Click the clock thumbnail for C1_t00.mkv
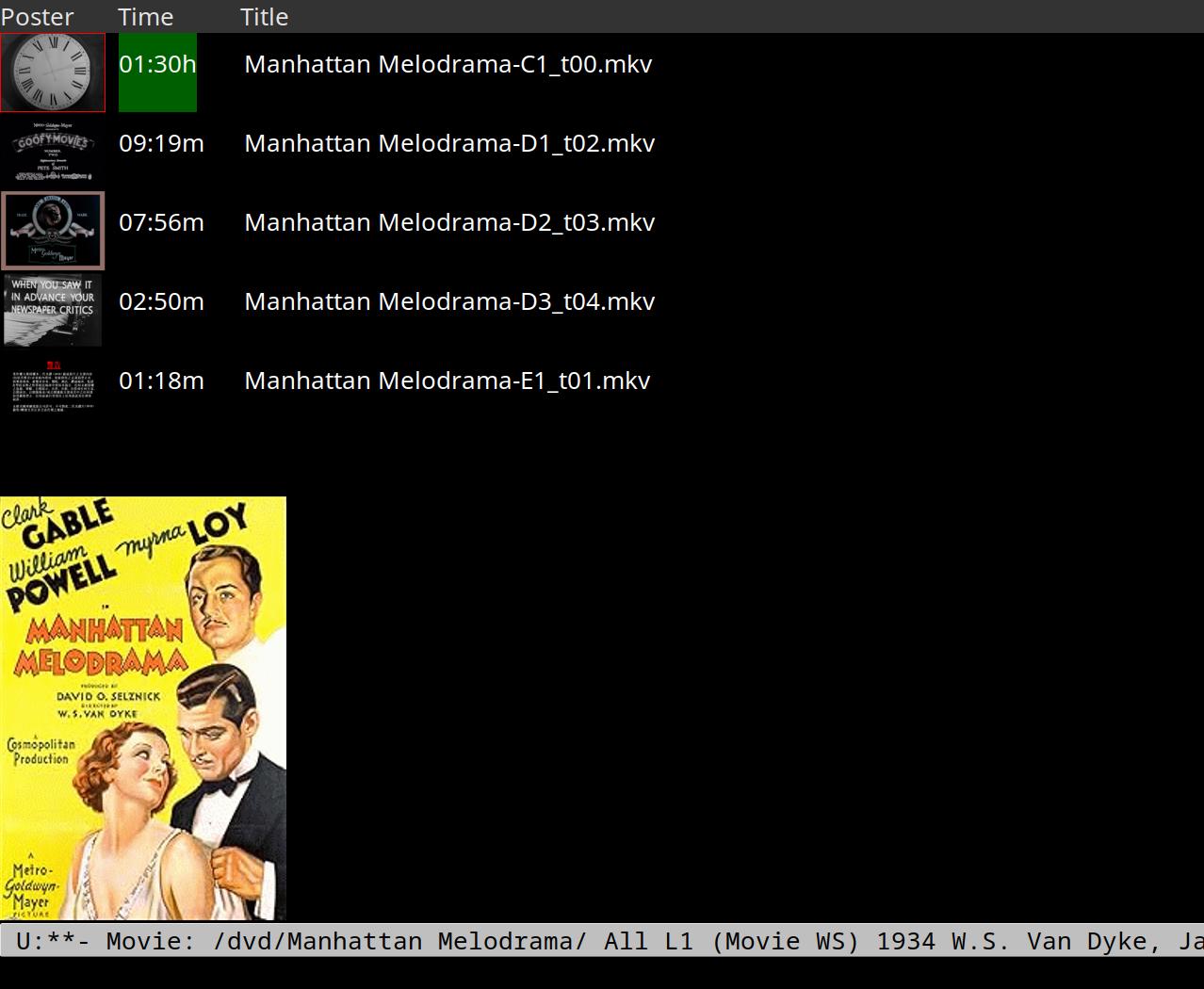This screenshot has width=1204, height=989. click(x=53, y=73)
